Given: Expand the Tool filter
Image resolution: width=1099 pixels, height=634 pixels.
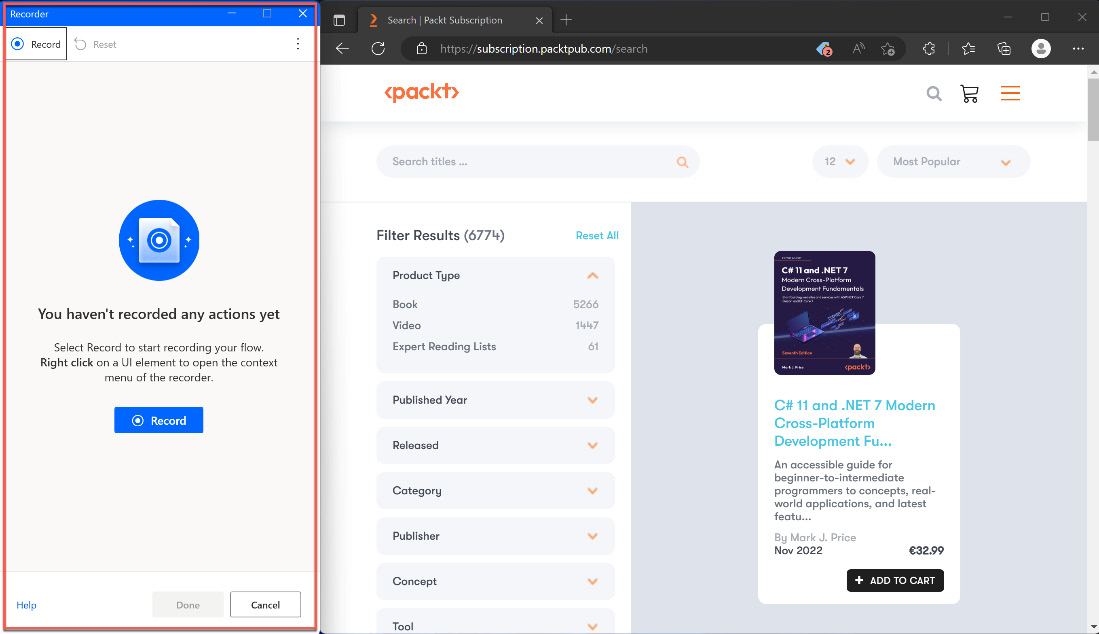Looking at the screenshot, I should pyautogui.click(x=496, y=621).
